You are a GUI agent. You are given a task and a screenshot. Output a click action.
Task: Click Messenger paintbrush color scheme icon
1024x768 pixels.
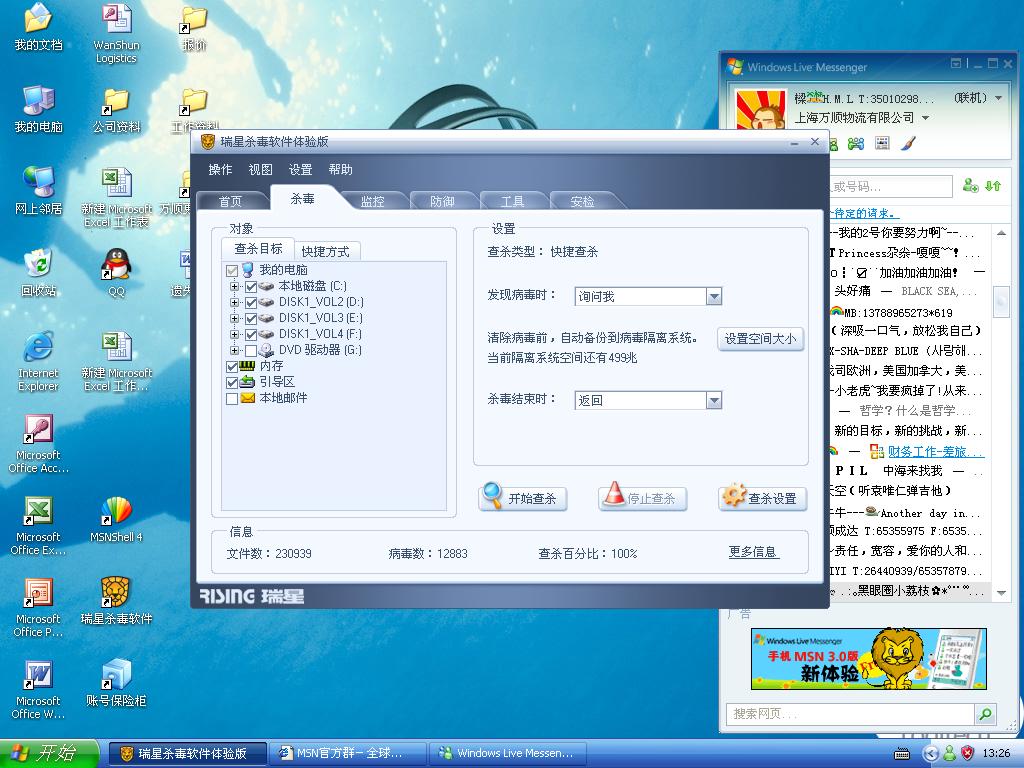coord(908,144)
